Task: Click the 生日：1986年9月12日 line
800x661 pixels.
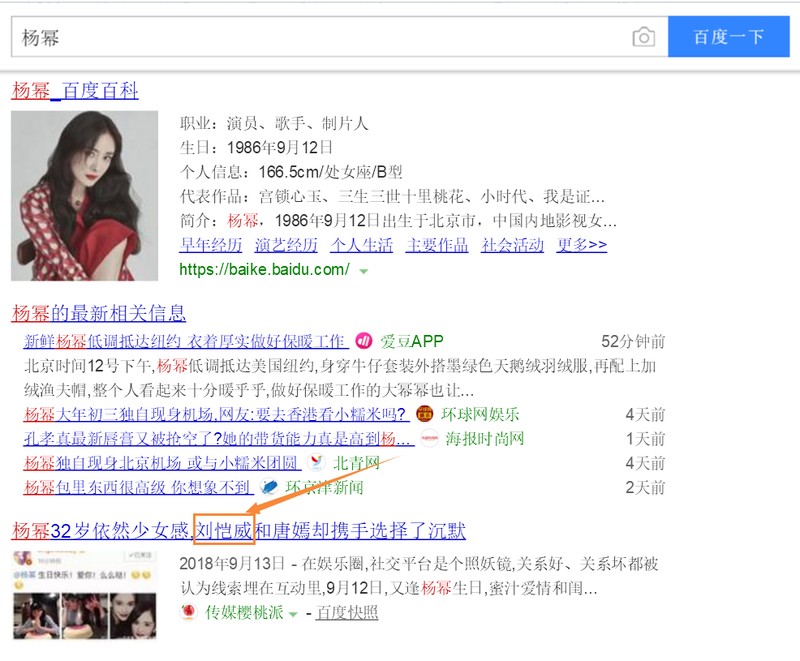Action: (x=256, y=147)
